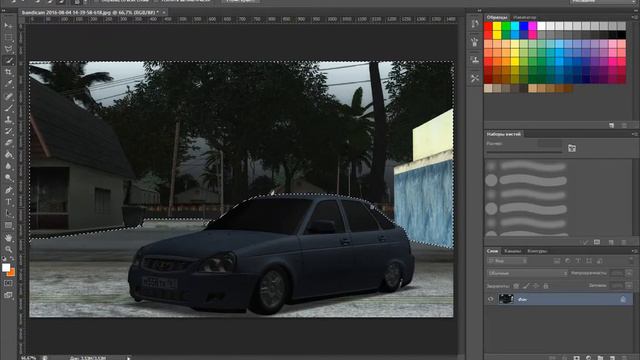
Task: Open the Layers panel flyout menu
Action: [634, 251]
